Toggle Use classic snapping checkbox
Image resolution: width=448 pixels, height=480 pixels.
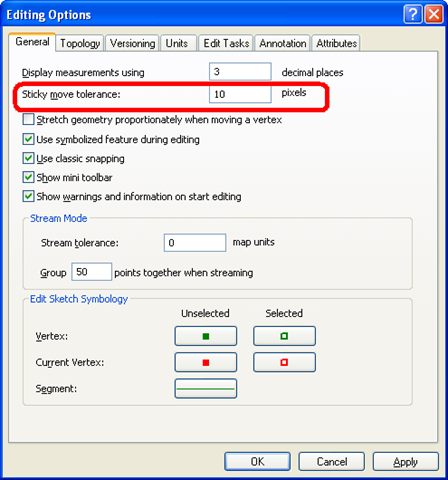tap(28, 158)
